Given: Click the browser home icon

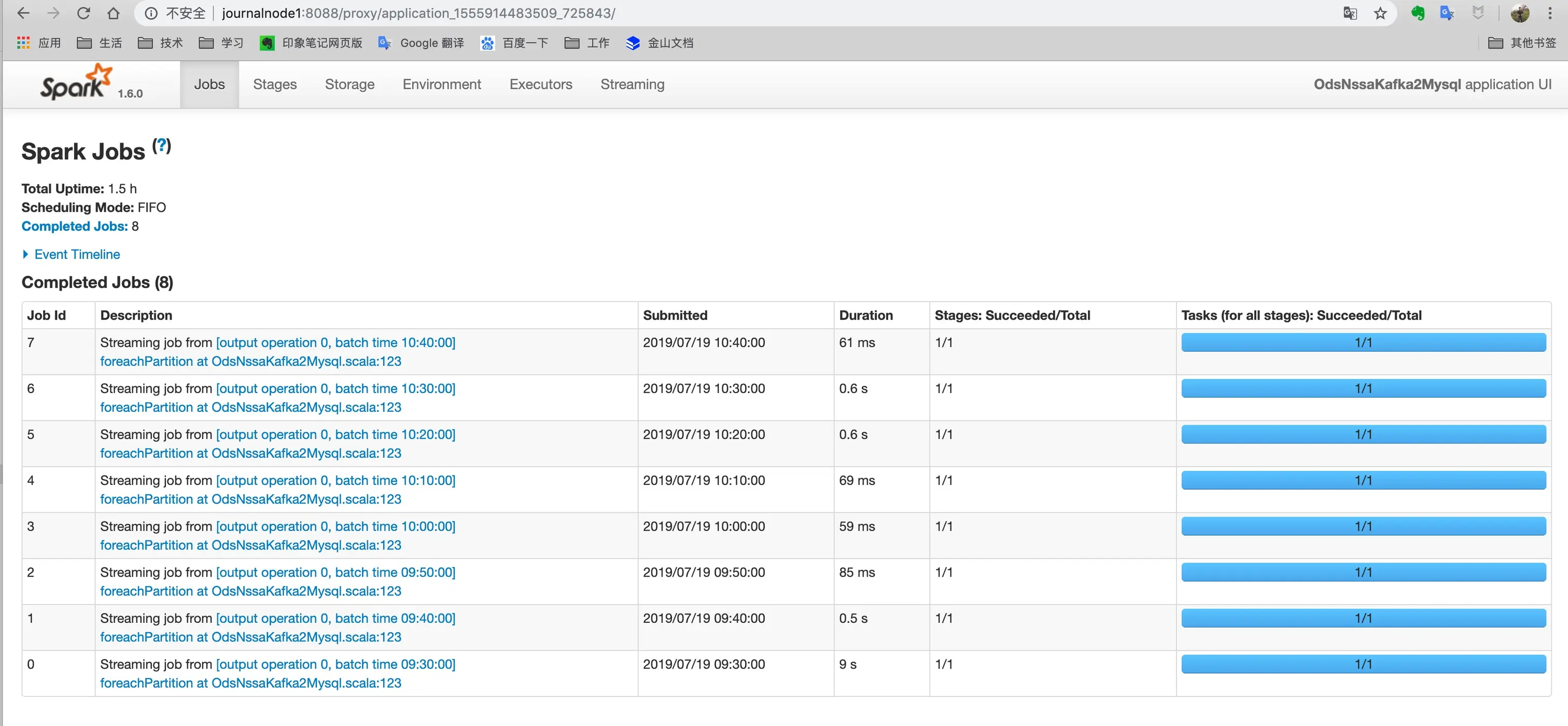Looking at the screenshot, I should (x=113, y=13).
